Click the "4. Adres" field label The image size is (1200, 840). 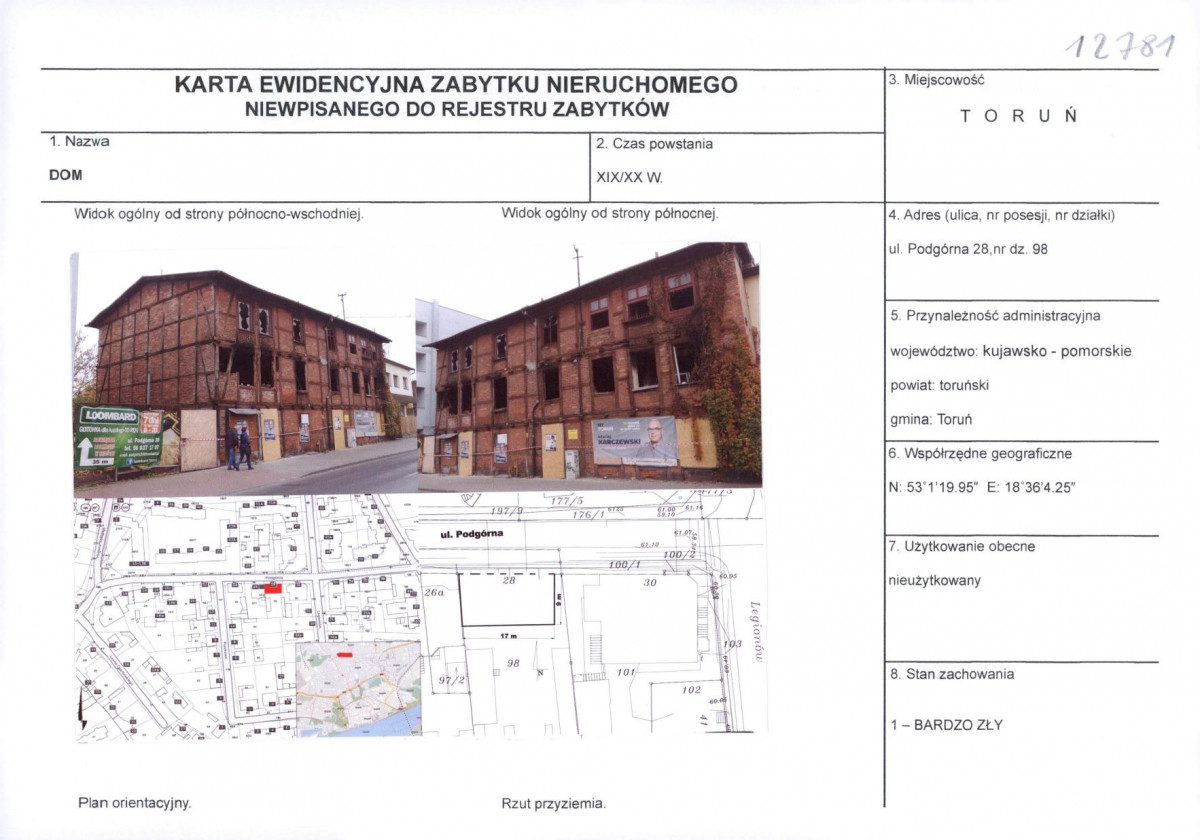pyautogui.click(x=1001, y=215)
